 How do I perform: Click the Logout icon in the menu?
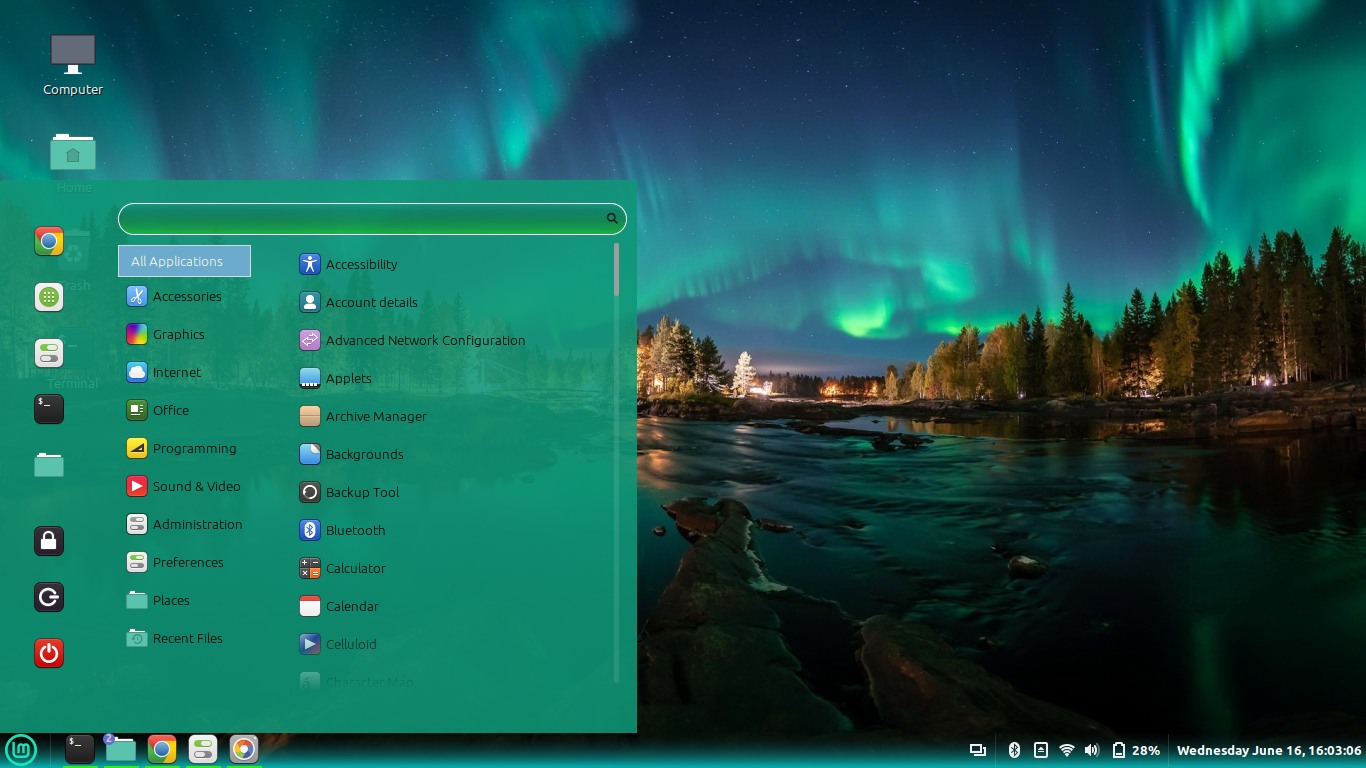click(x=49, y=597)
